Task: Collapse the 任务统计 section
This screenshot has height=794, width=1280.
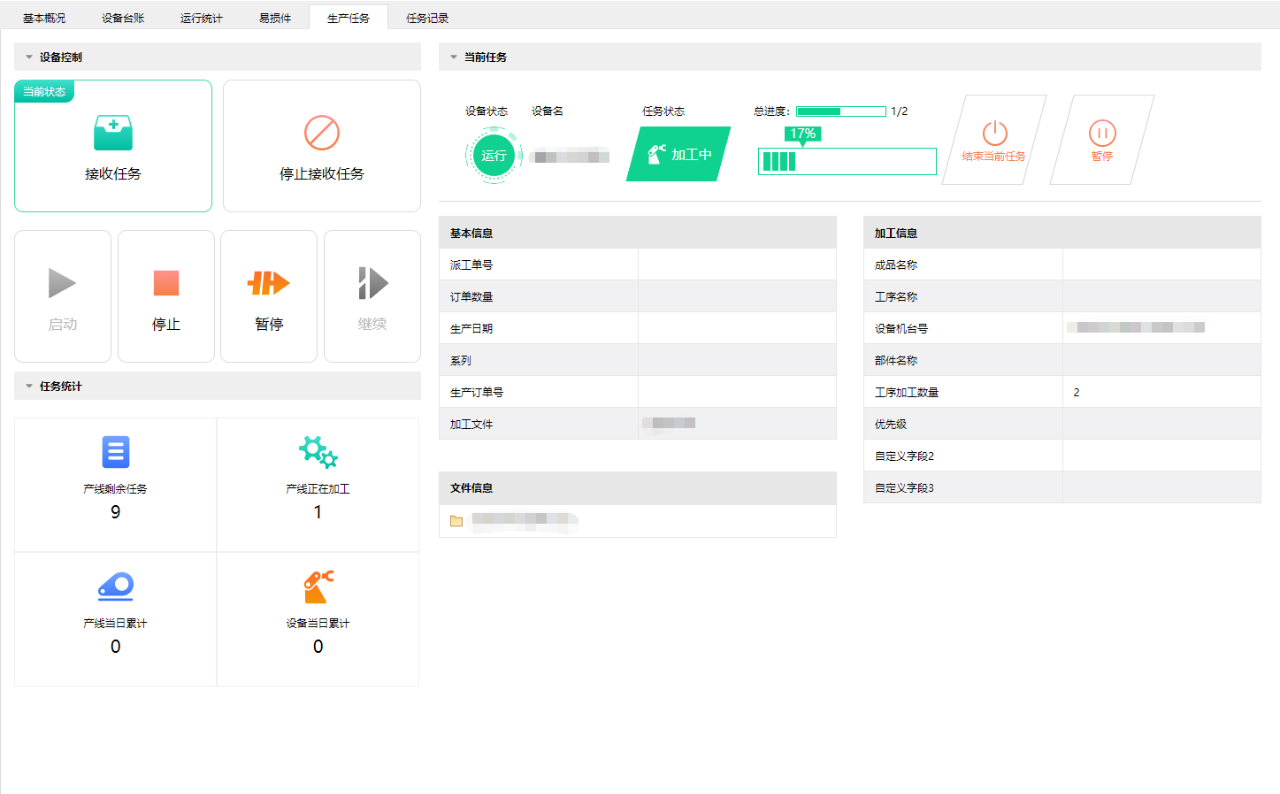Action: [29, 386]
